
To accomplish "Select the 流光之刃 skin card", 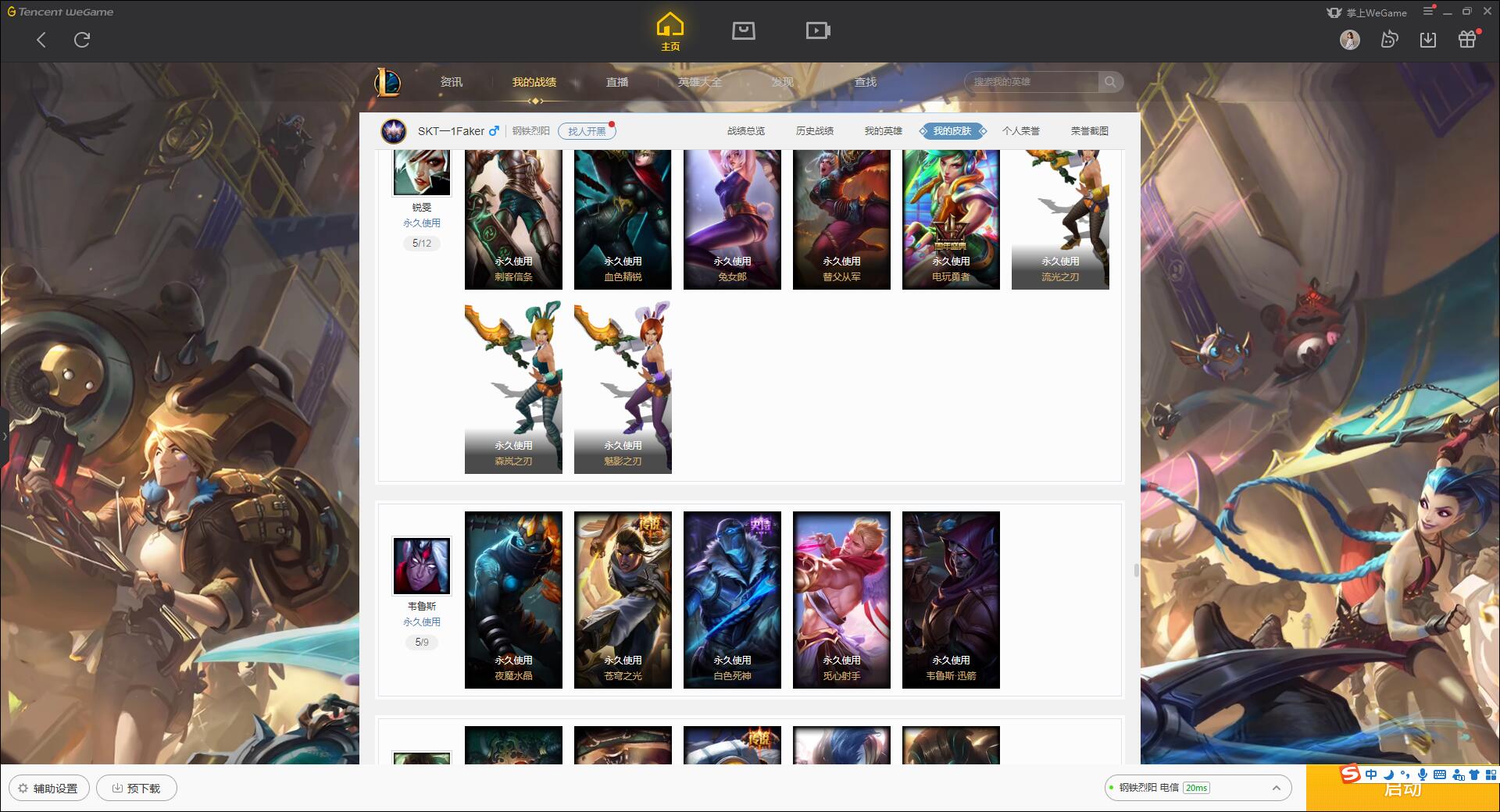I will coord(1060,219).
